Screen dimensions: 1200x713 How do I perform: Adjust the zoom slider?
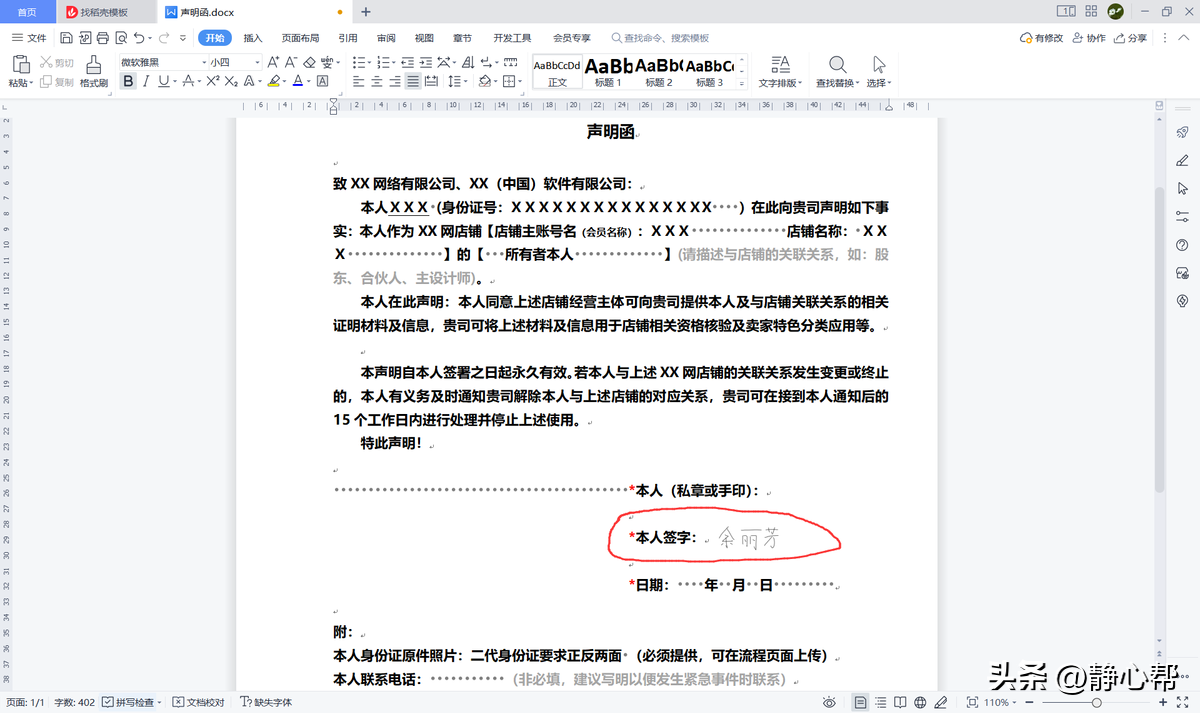(1097, 702)
